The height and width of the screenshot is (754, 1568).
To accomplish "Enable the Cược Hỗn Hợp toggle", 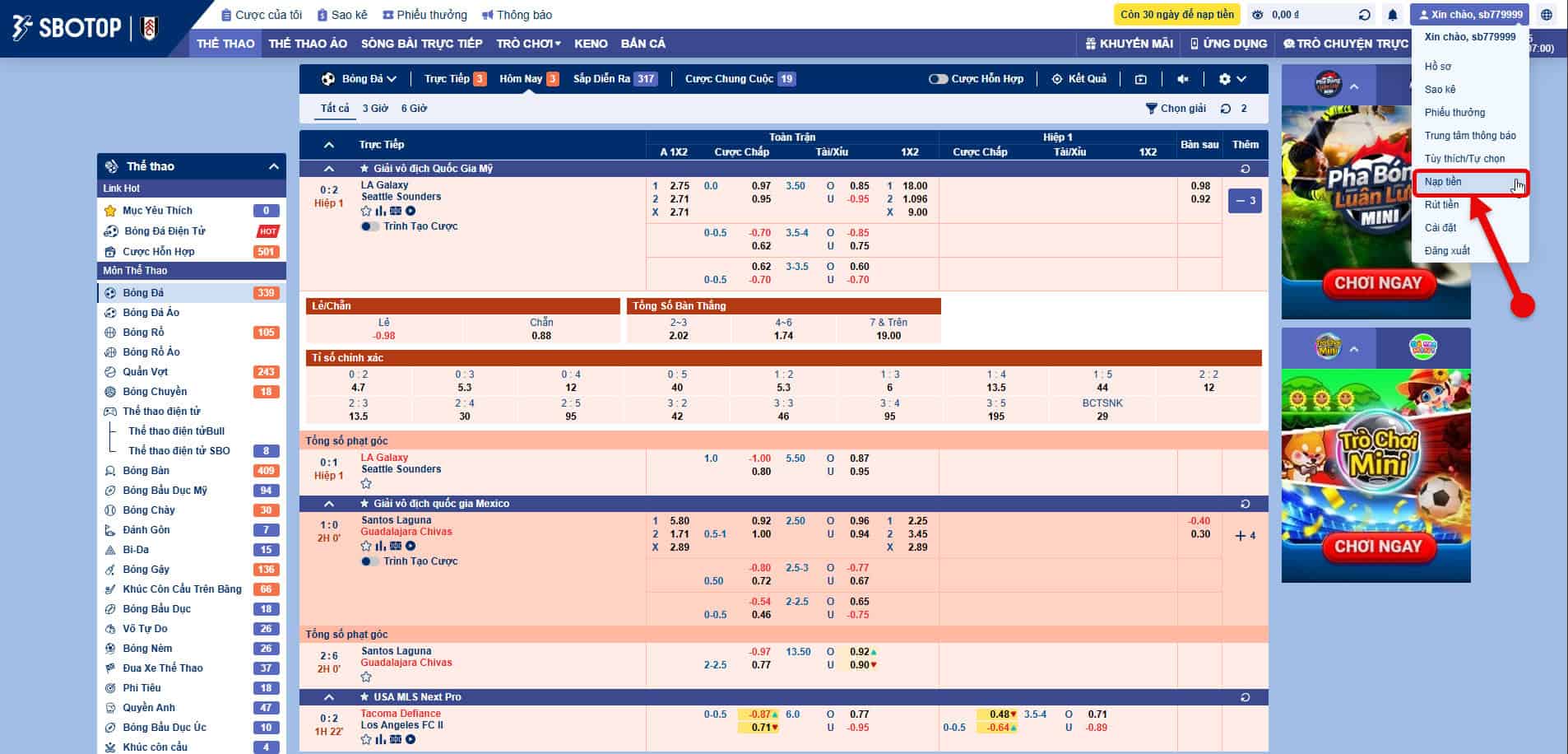I will click(938, 79).
